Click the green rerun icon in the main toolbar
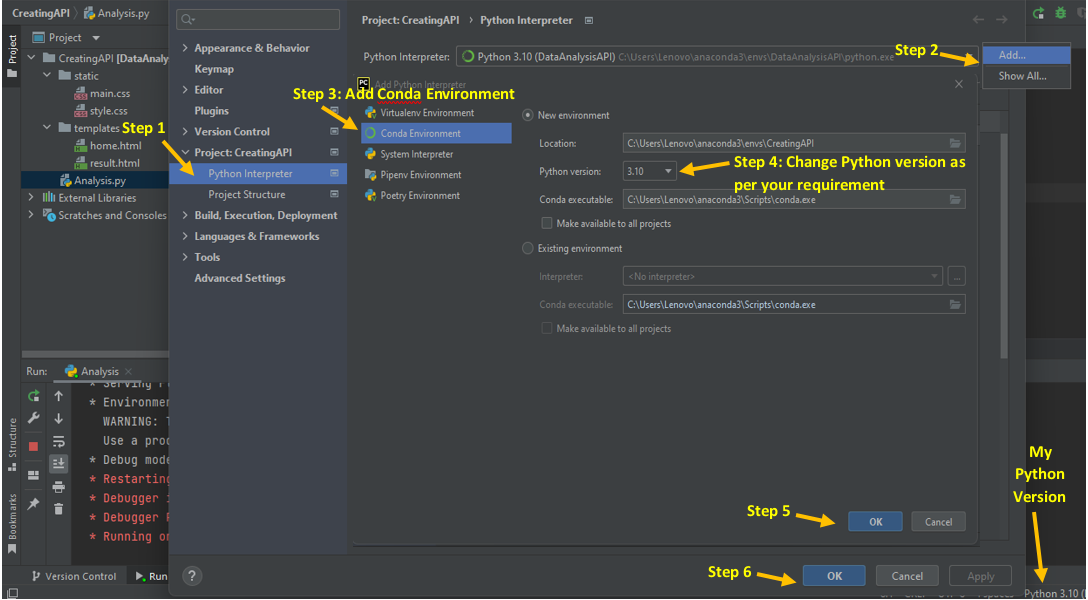The image size is (1088, 600). [1039, 12]
